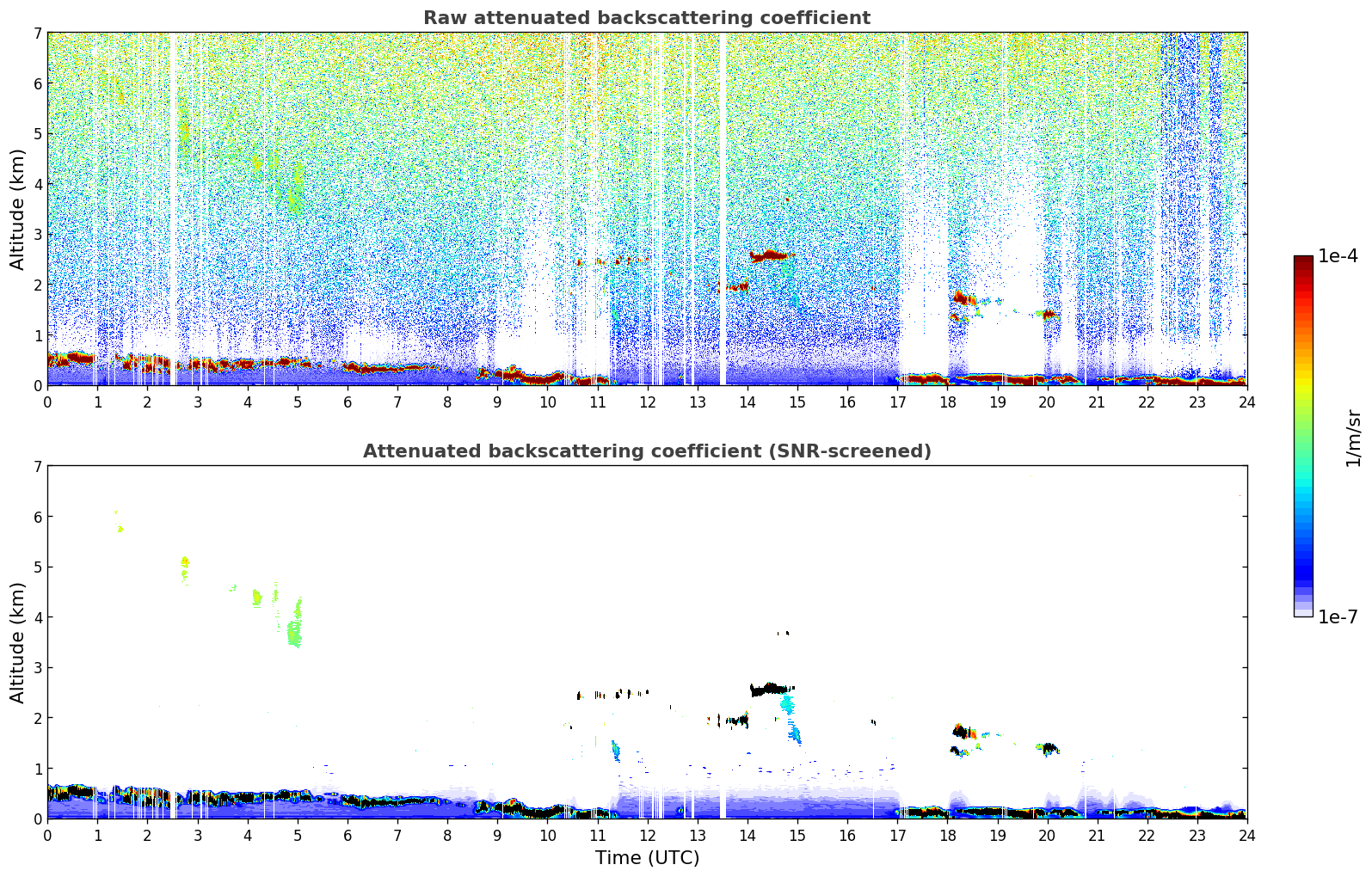Select the top plot's "Altitude (km)" label

pos(18,209)
